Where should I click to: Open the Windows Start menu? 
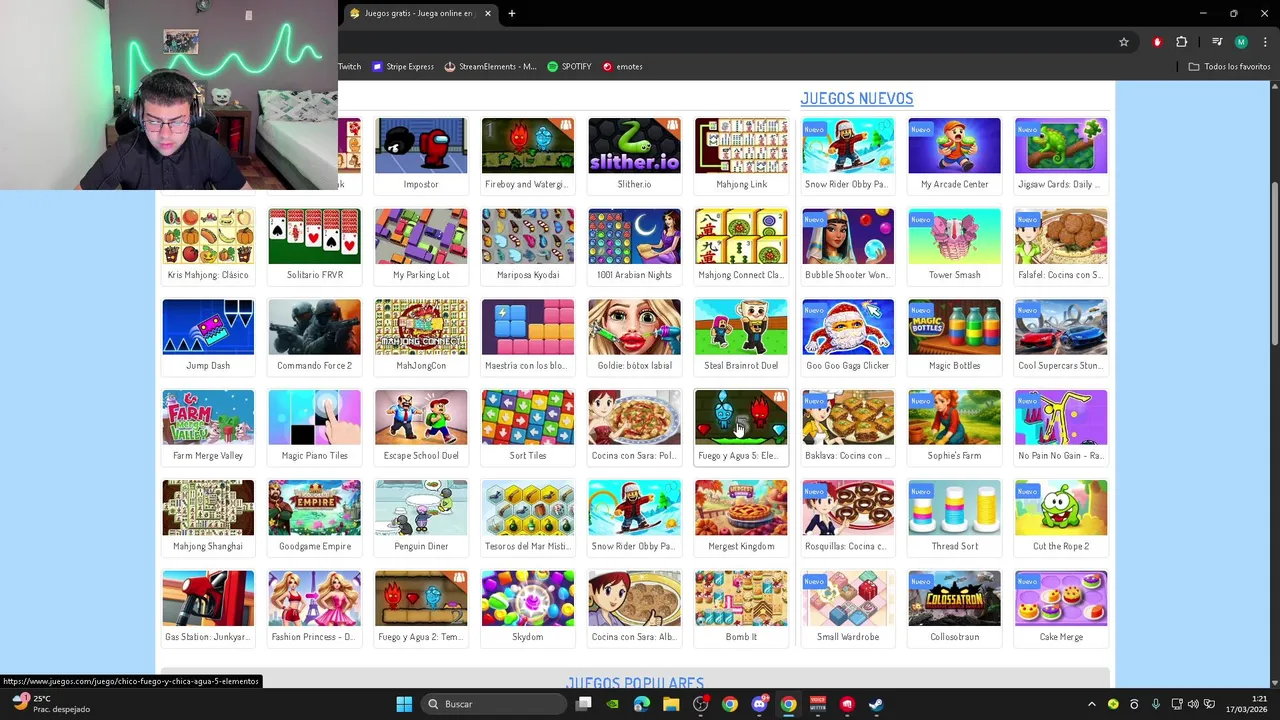(404, 704)
